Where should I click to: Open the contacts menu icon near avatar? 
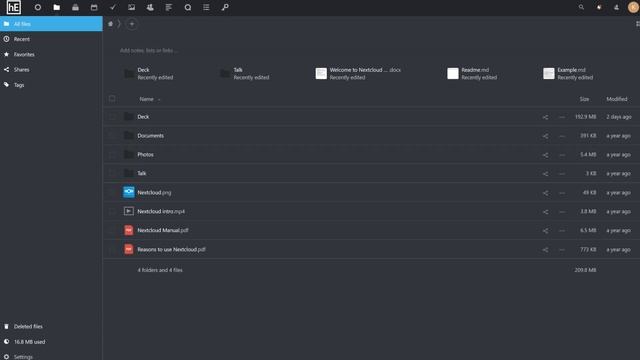click(x=616, y=7)
